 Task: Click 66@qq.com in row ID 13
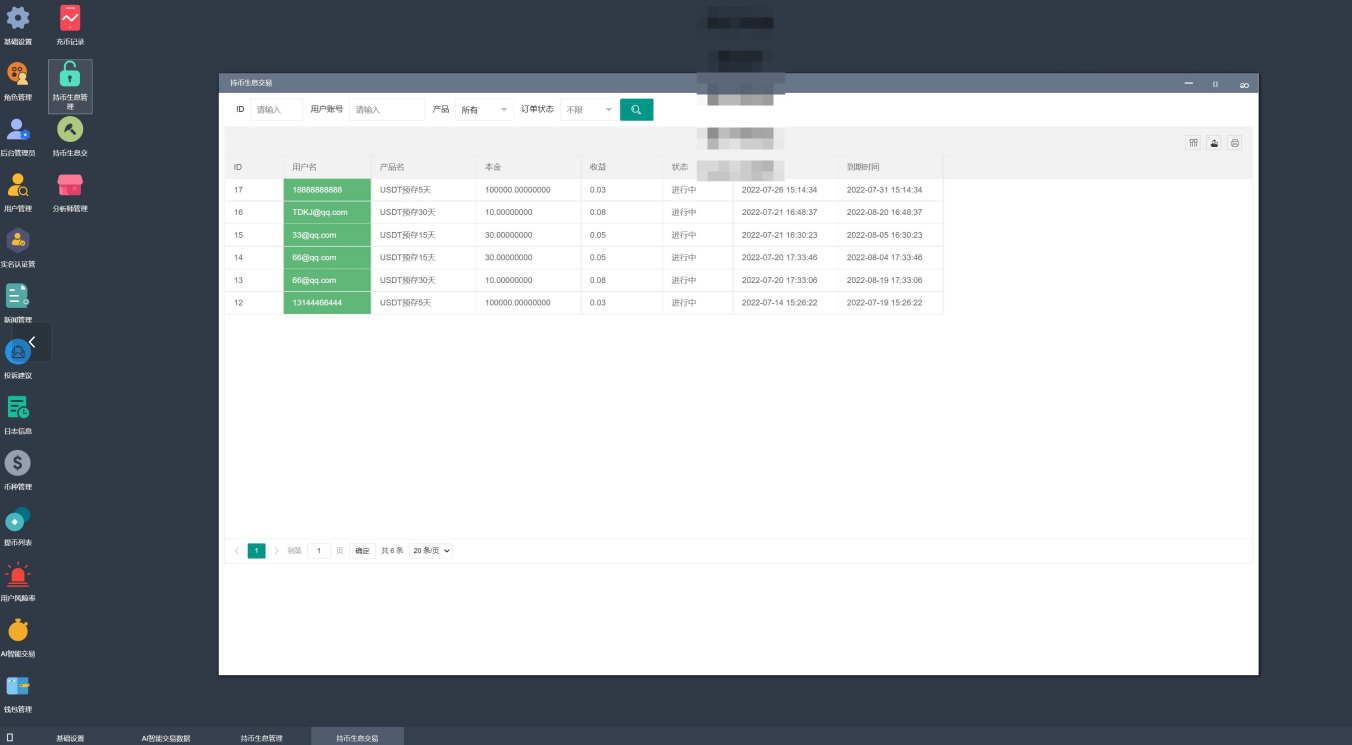327,280
